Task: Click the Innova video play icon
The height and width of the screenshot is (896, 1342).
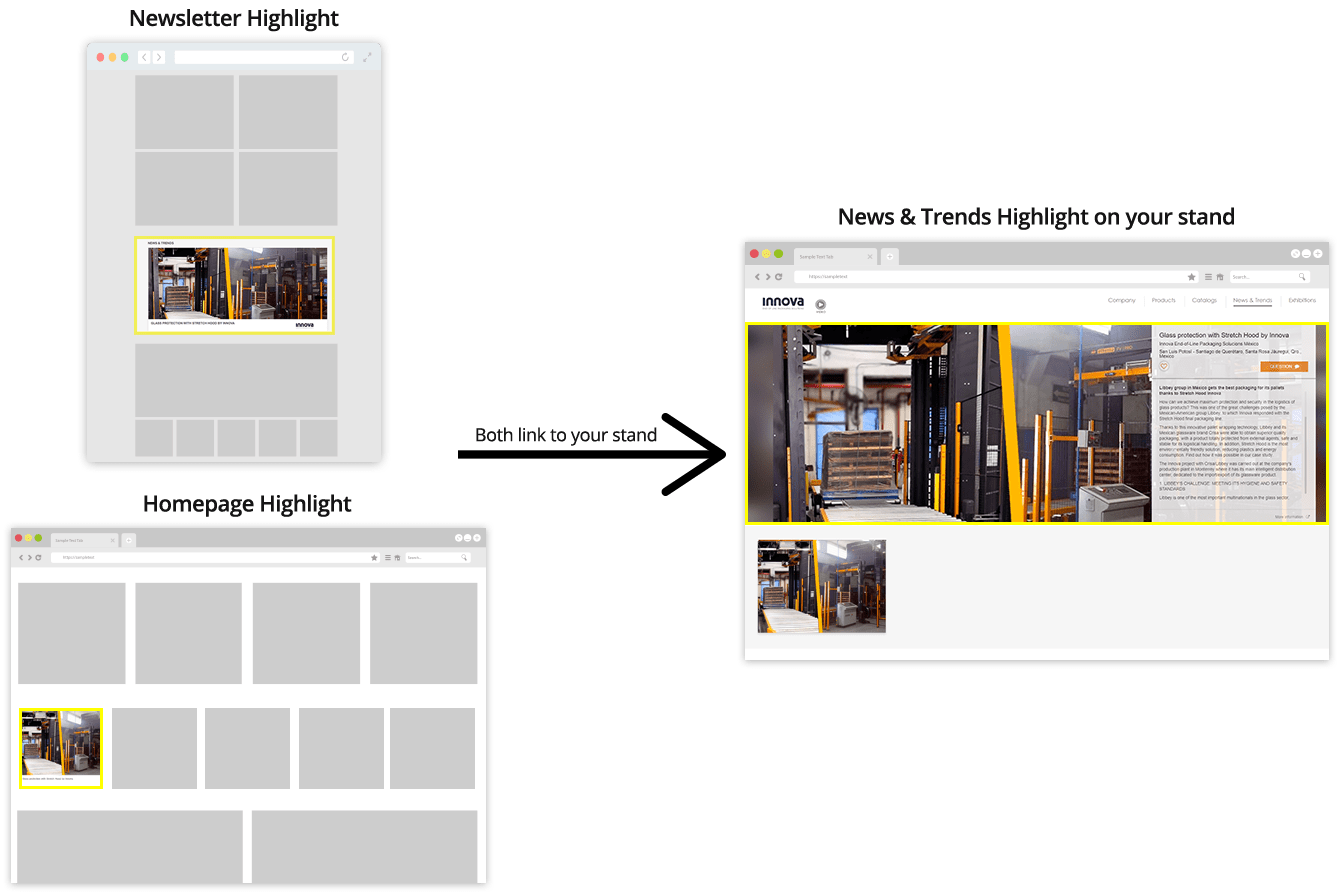Action: (x=820, y=304)
